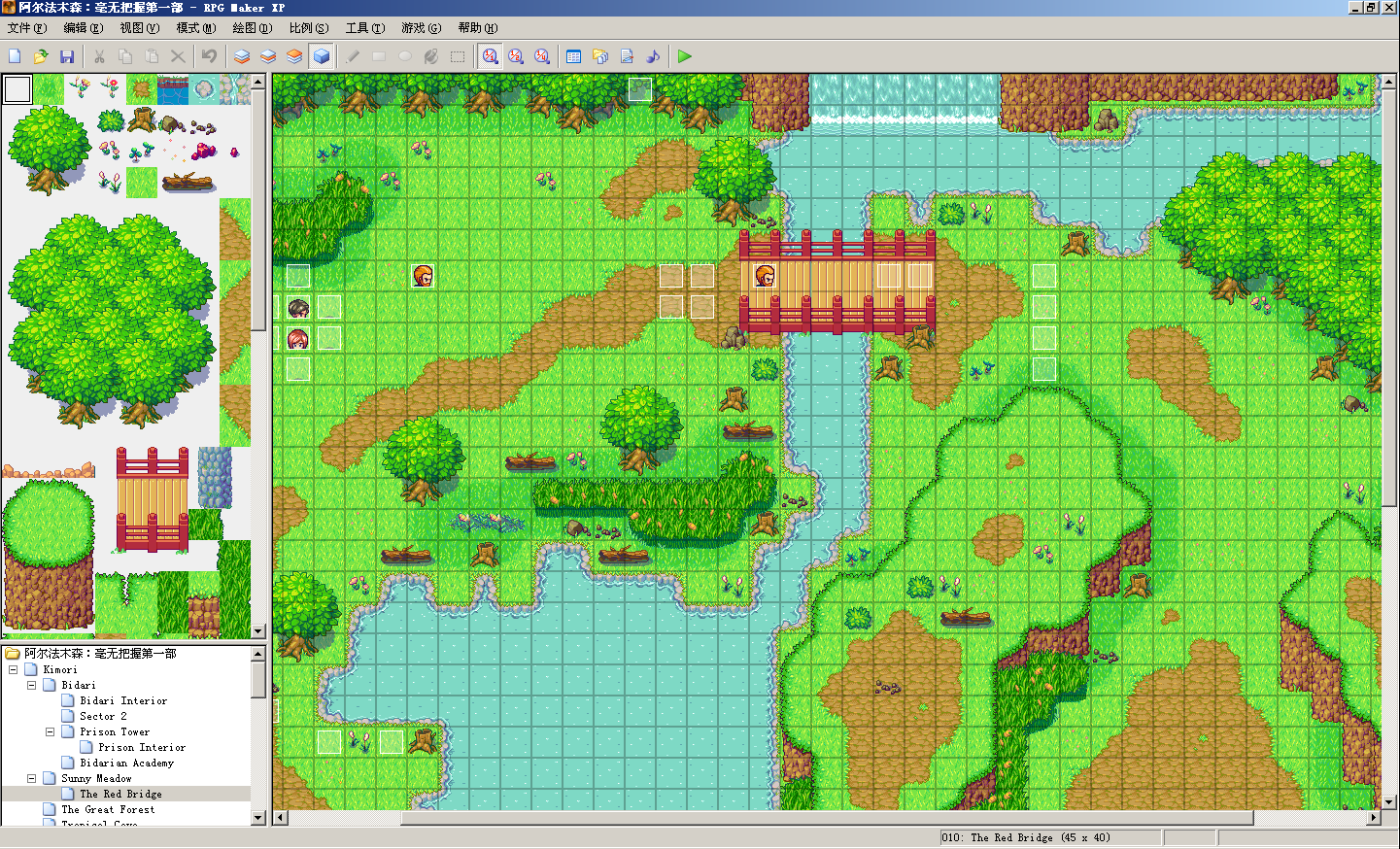Screen dimensions: 1400x849
Task: Open the 帮助(H) menu
Action: (x=478, y=28)
